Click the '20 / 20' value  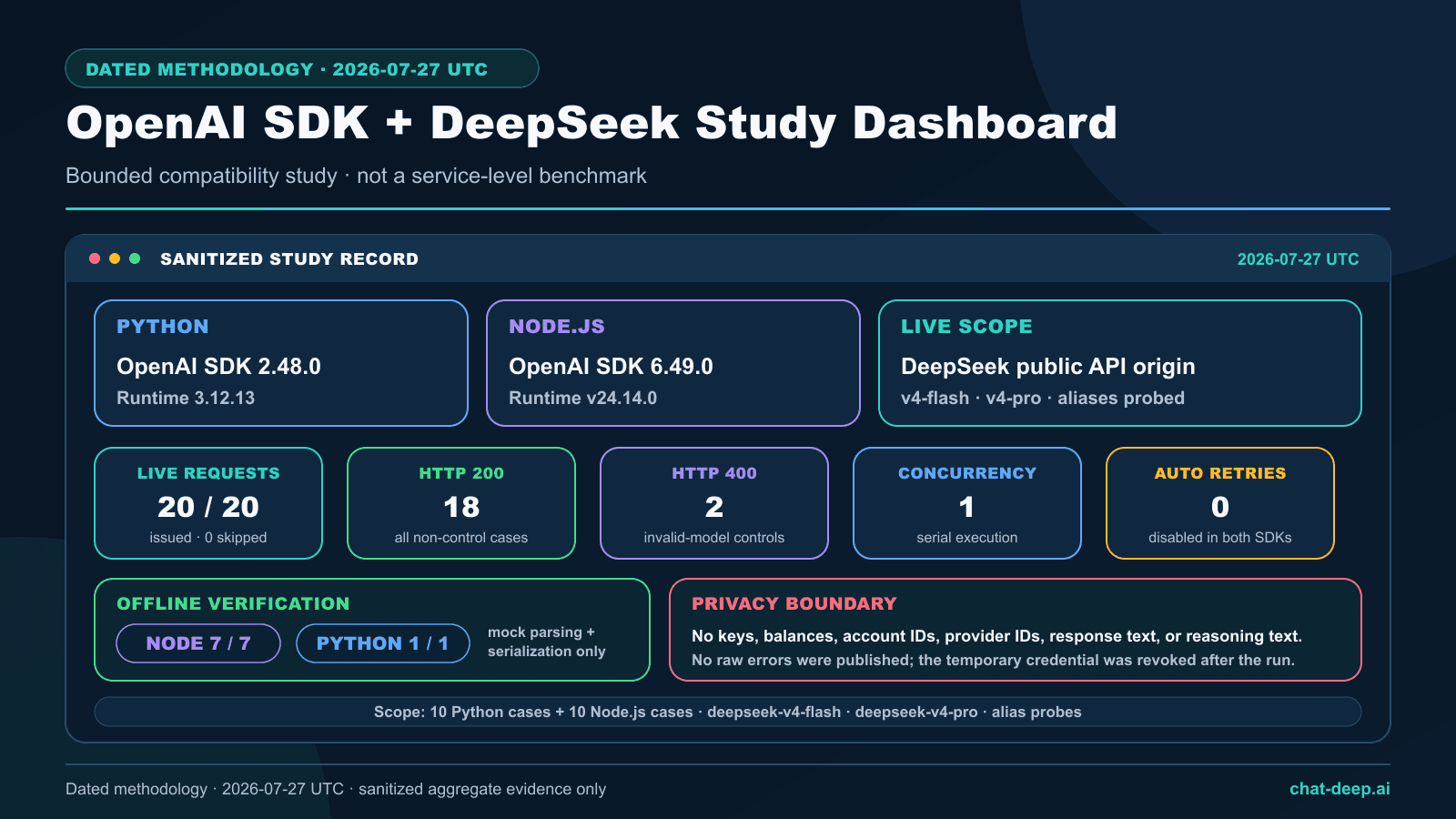(208, 507)
